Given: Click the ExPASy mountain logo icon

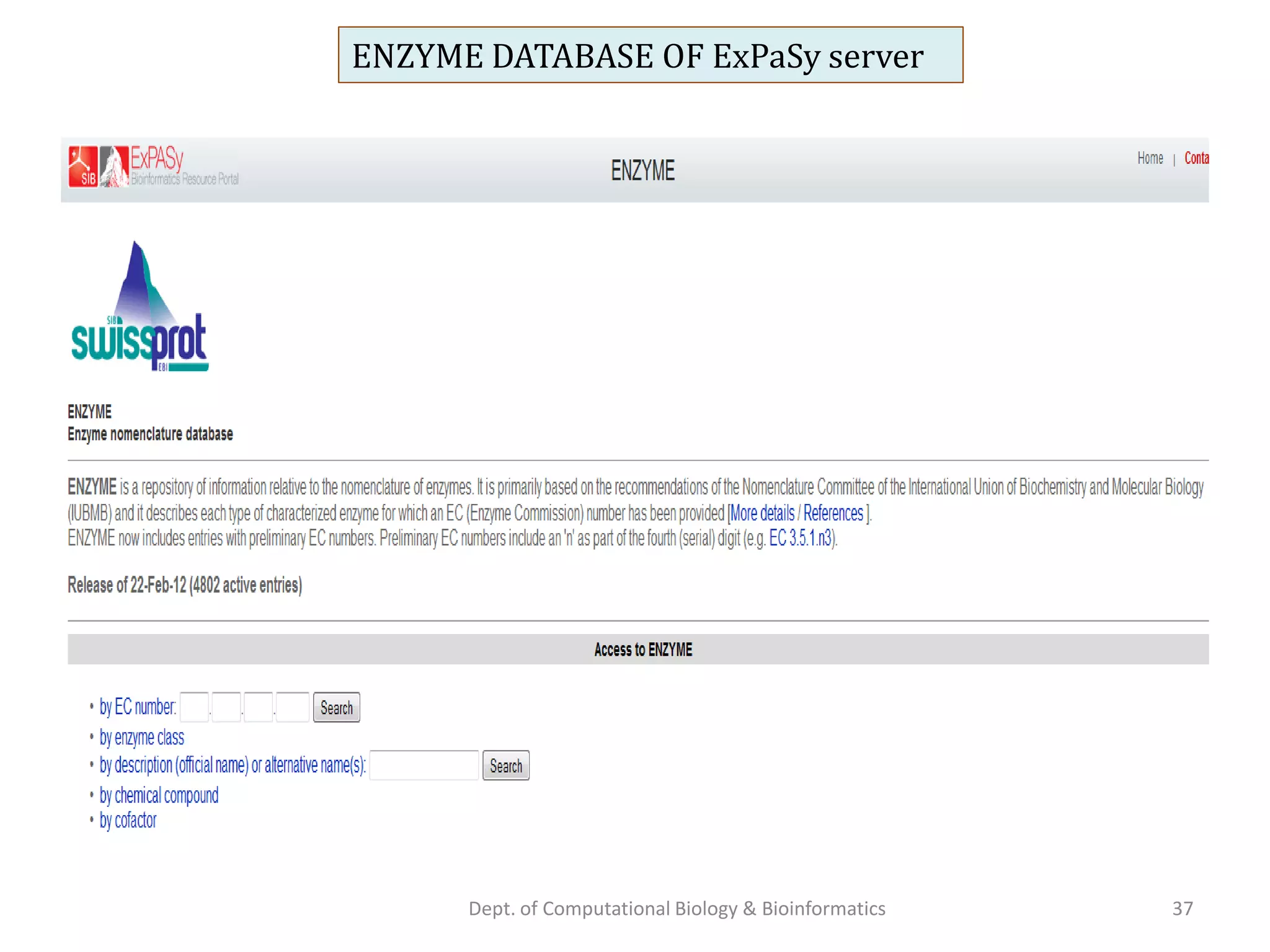Looking at the screenshot, I should pos(113,166).
